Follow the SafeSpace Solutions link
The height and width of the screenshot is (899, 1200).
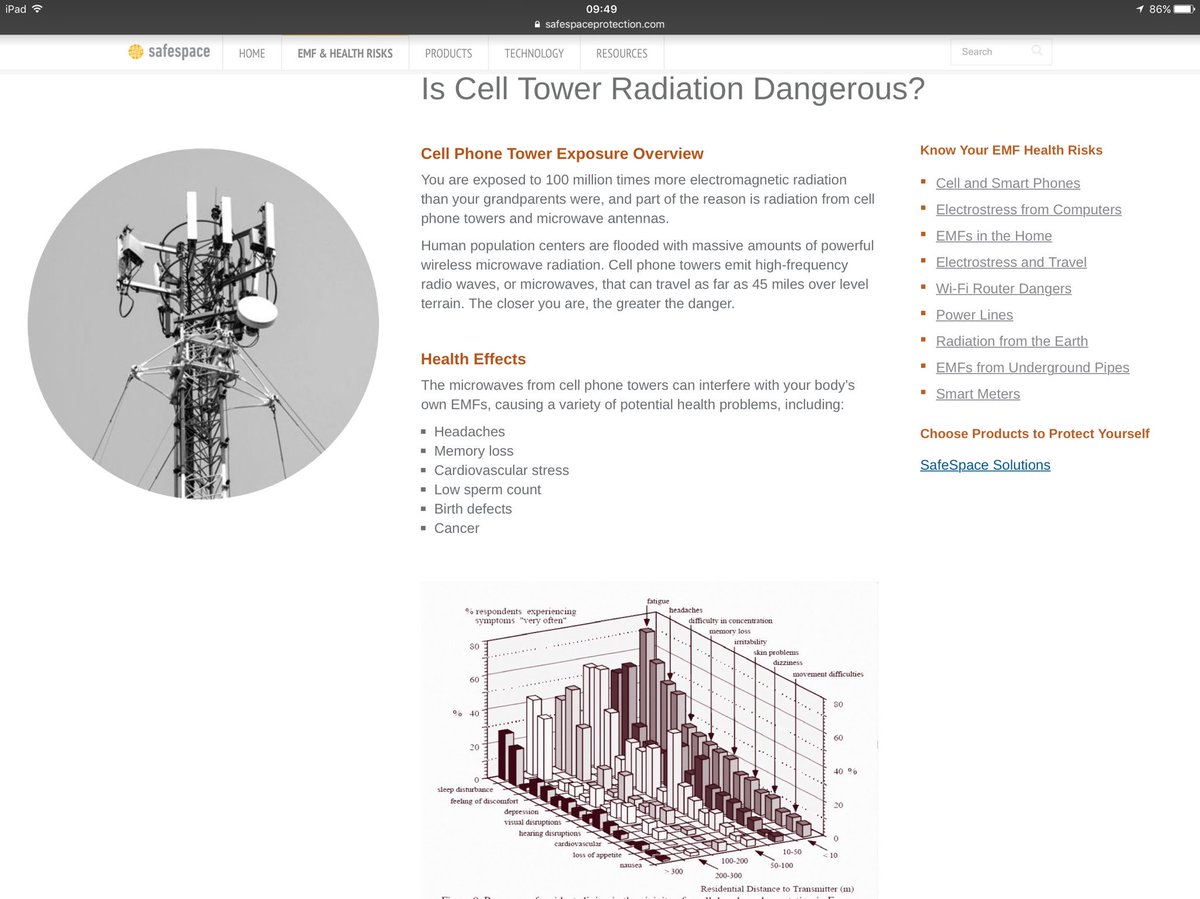click(x=985, y=465)
